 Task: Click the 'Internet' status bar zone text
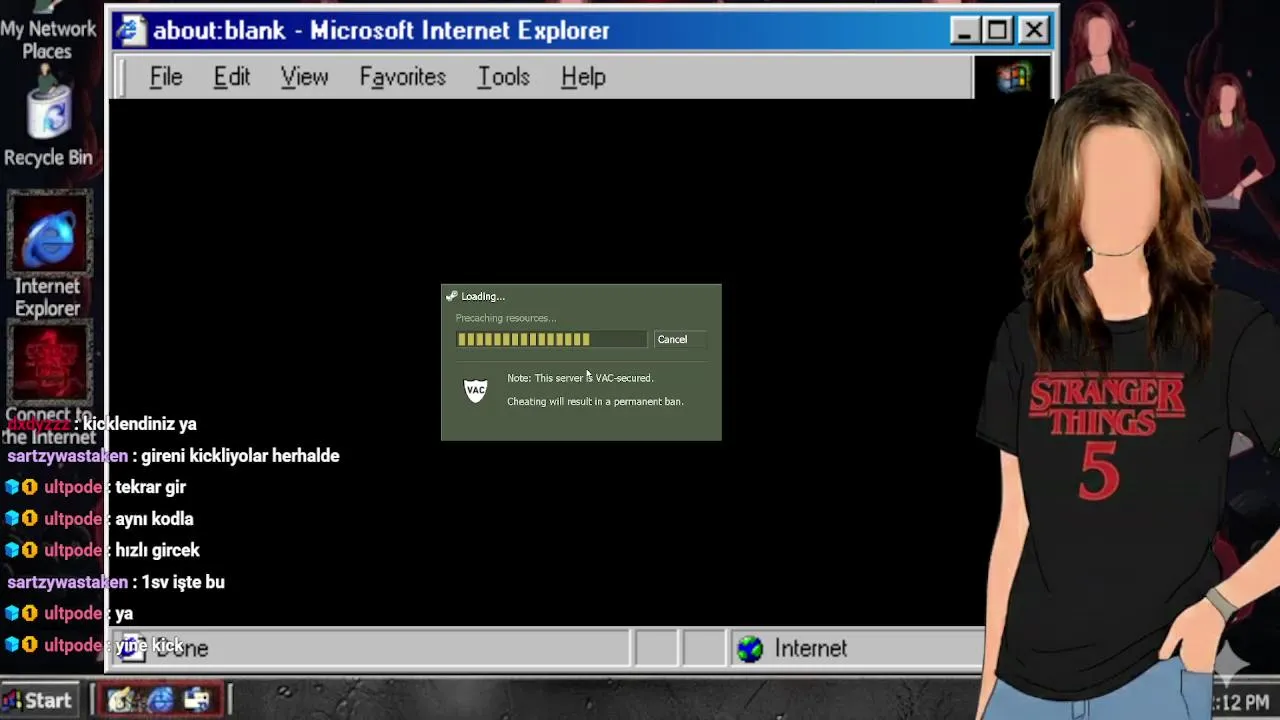(811, 649)
